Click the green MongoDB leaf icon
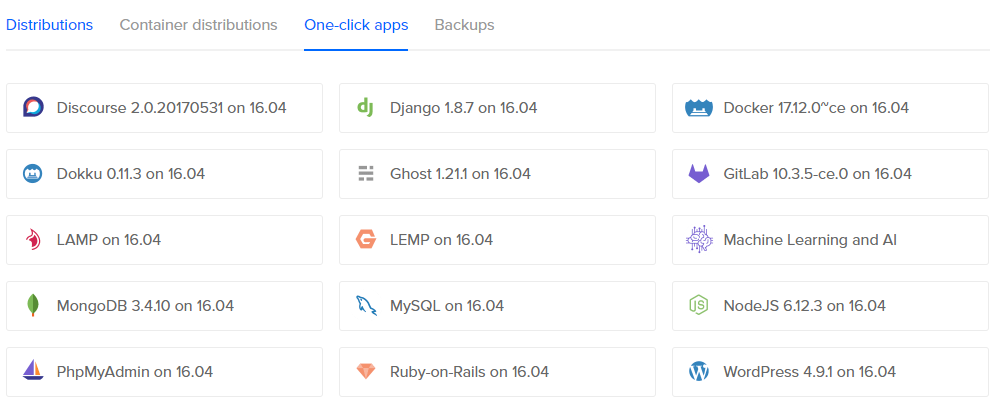Image resolution: width=1003 pixels, height=408 pixels. tap(32, 306)
